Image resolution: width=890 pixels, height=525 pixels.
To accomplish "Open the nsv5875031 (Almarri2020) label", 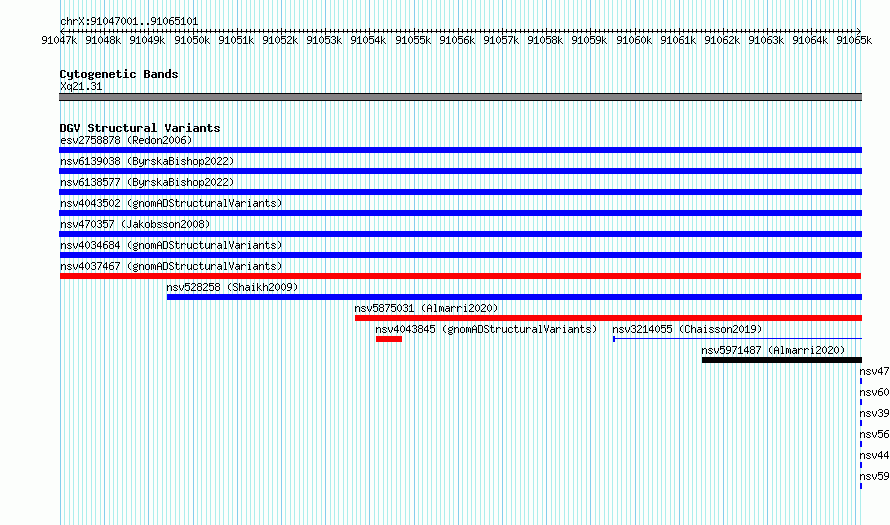I will tap(426, 308).
